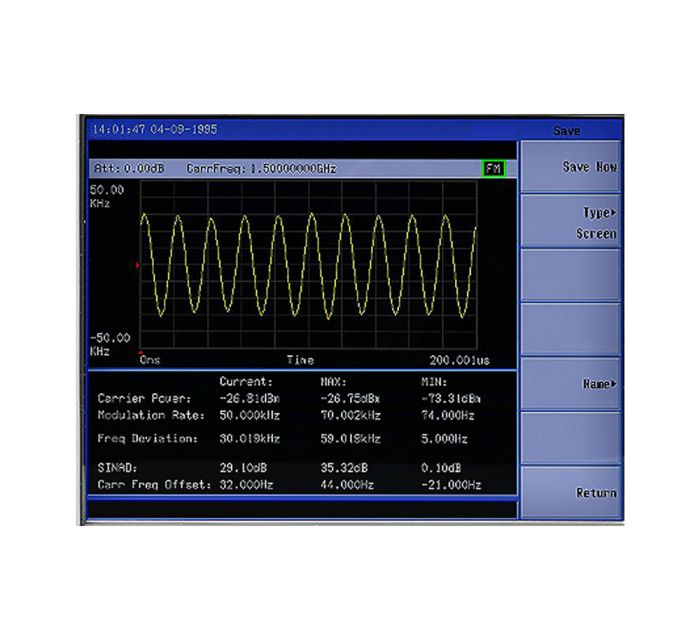Click max freq deviation 59.019kHz
This screenshot has height=640, width=700.
tap(350, 439)
